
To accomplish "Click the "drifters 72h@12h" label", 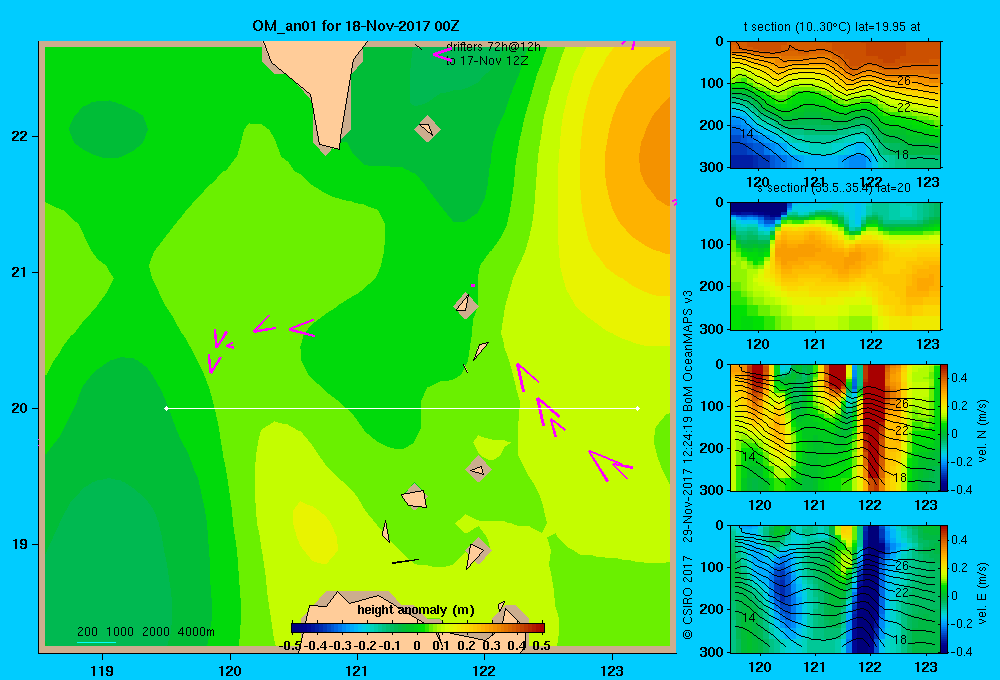I will [493, 47].
